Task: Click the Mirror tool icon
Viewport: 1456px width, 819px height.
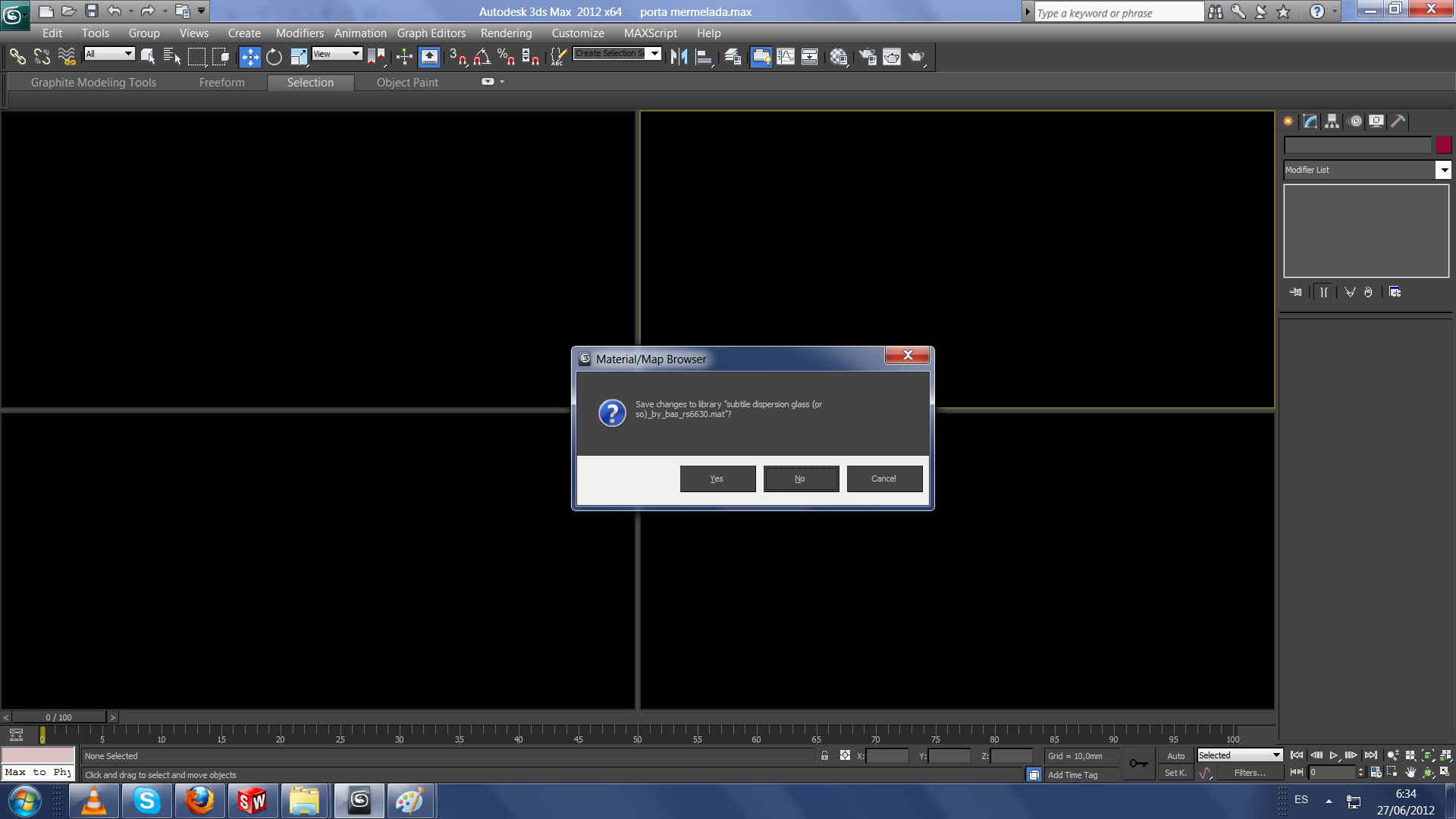Action: pyautogui.click(x=679, y=57)
